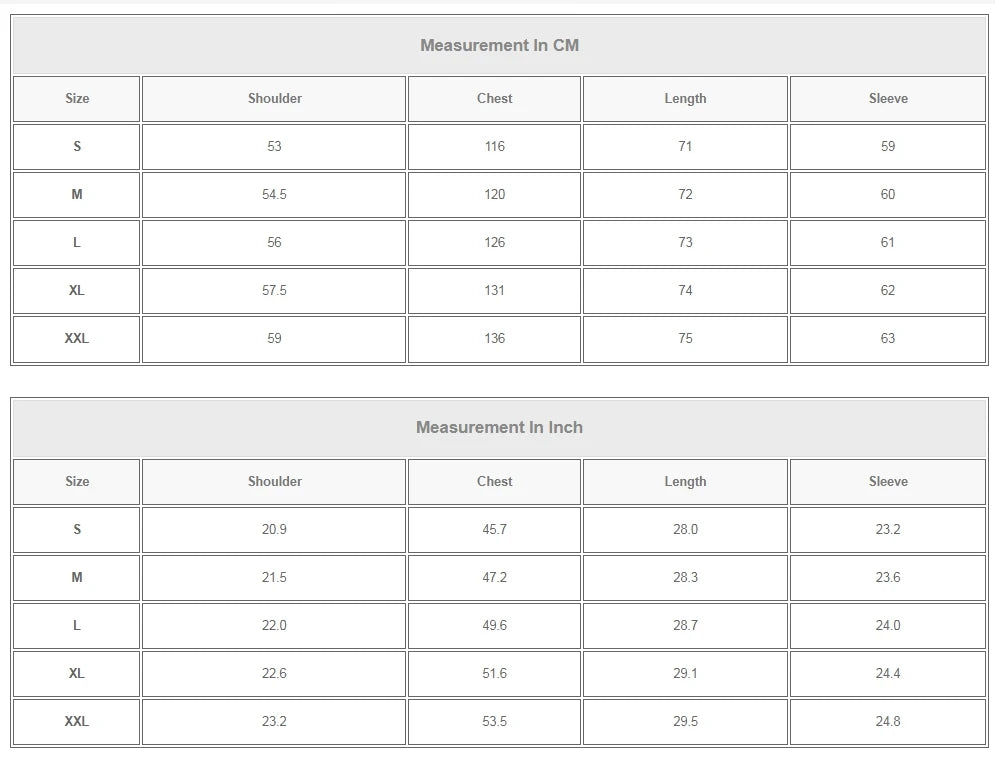1001x760 pixels.
Task: Click the Sleeve header in the Inch table
Action: click(888, 481)
